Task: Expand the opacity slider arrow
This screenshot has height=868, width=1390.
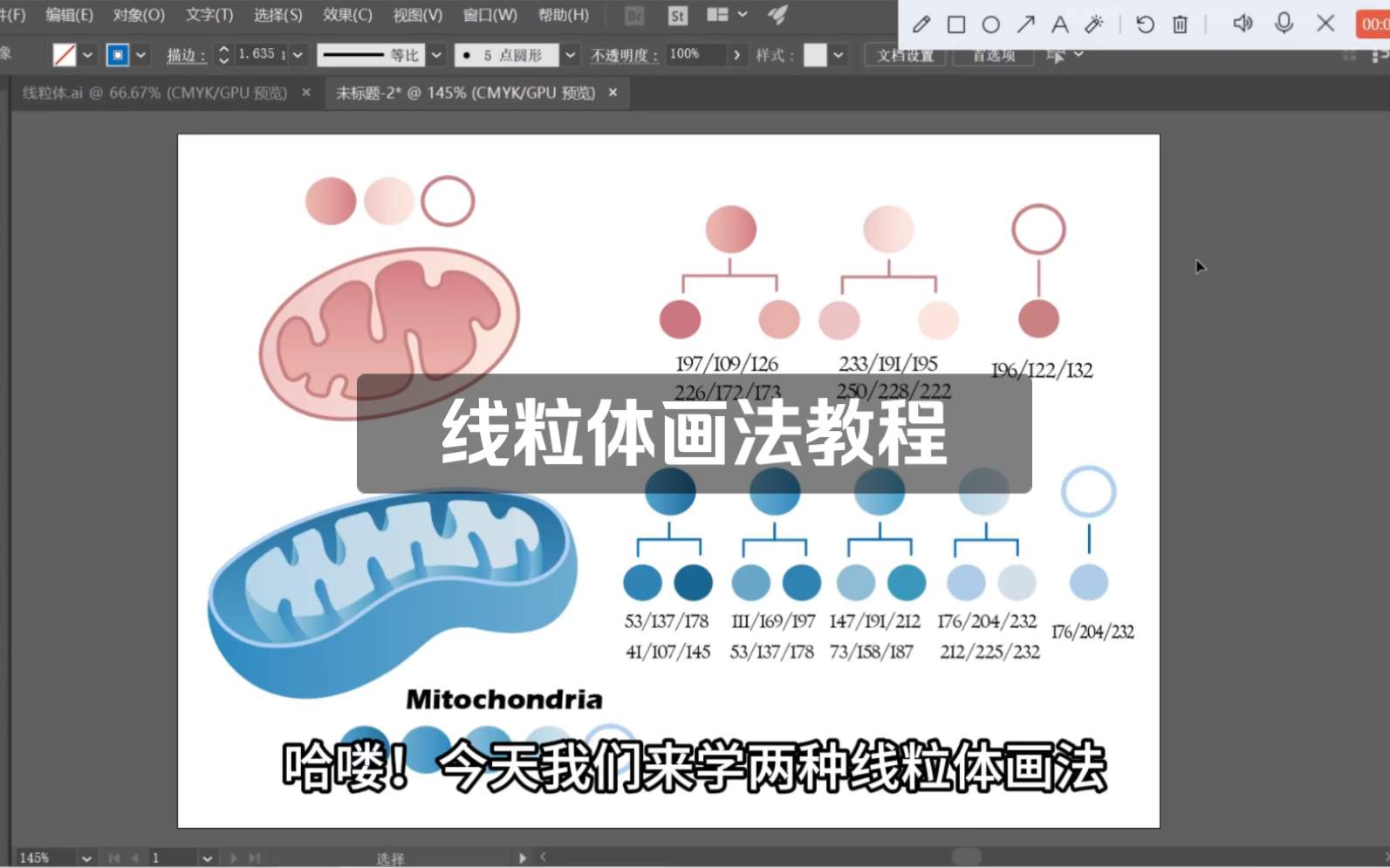Action: pos(736,55)
